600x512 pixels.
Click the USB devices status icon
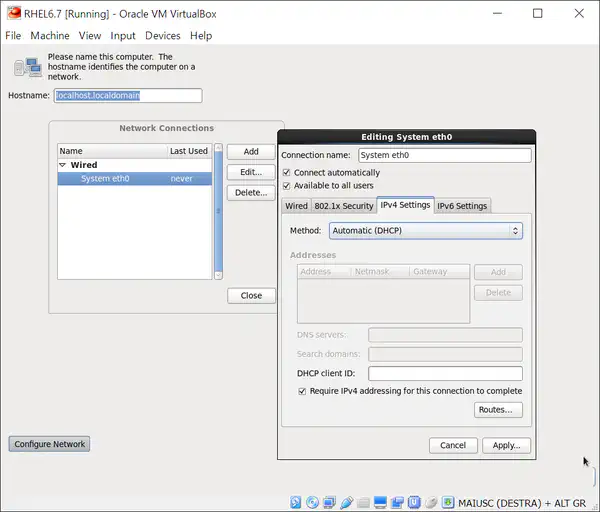coord(346,502)
